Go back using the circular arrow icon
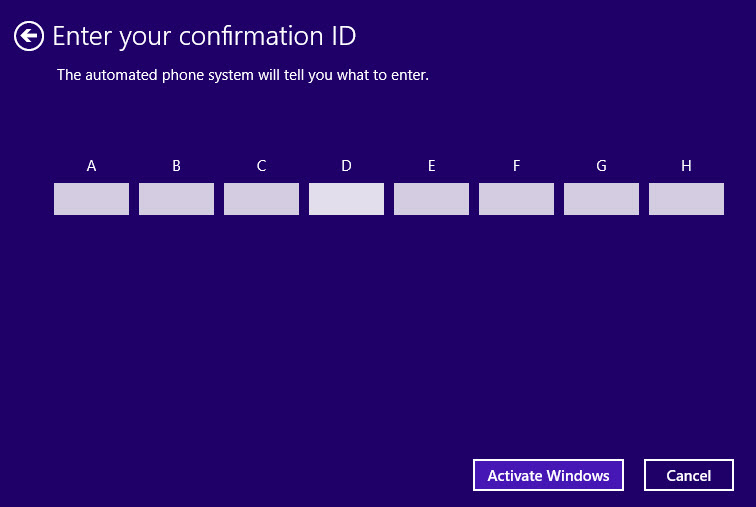This screenshot has height=507, width=756. 29,36
